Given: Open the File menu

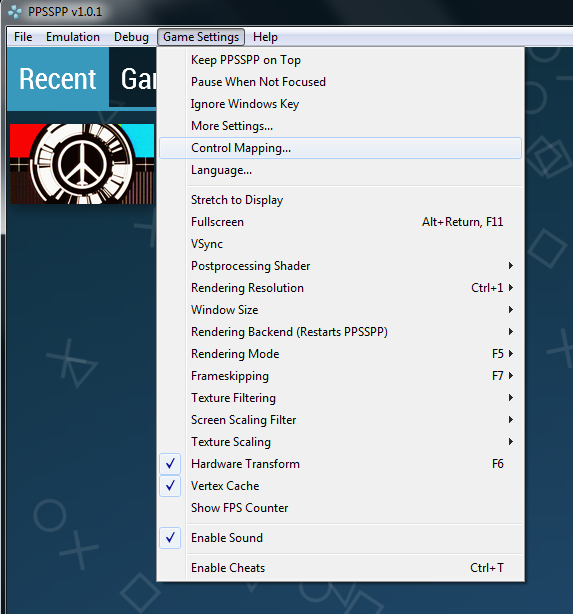Looking at the screenshot, I should point(23,37).
